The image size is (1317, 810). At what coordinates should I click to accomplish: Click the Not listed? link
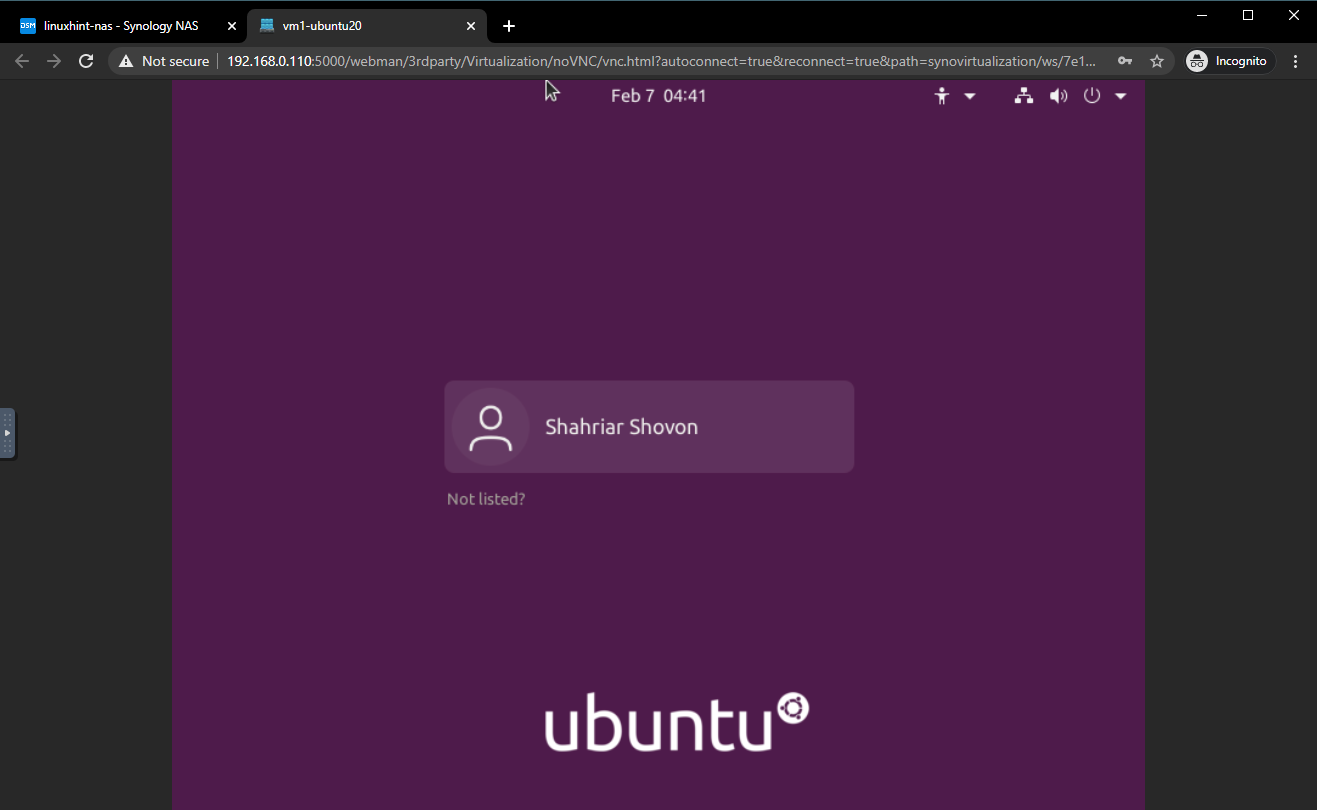coord(486,499)
